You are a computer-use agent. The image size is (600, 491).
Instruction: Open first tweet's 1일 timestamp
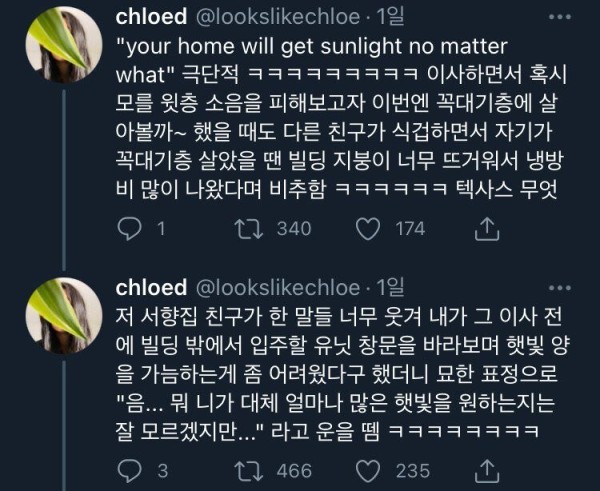[x=390, y=17]
